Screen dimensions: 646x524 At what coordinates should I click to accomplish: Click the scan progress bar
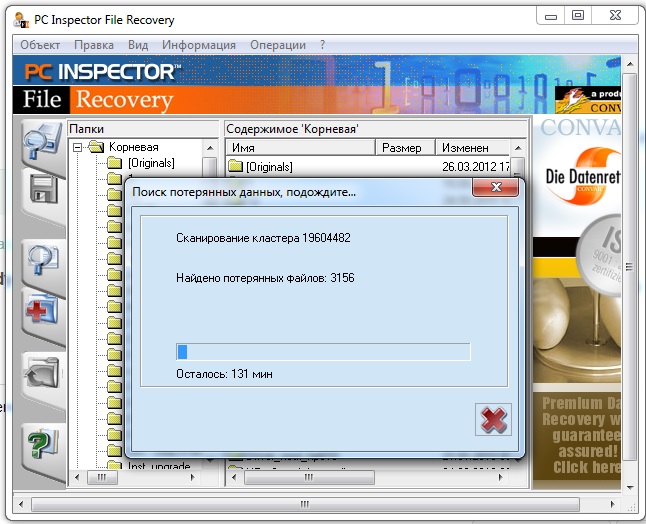click(x=323, y=352)
